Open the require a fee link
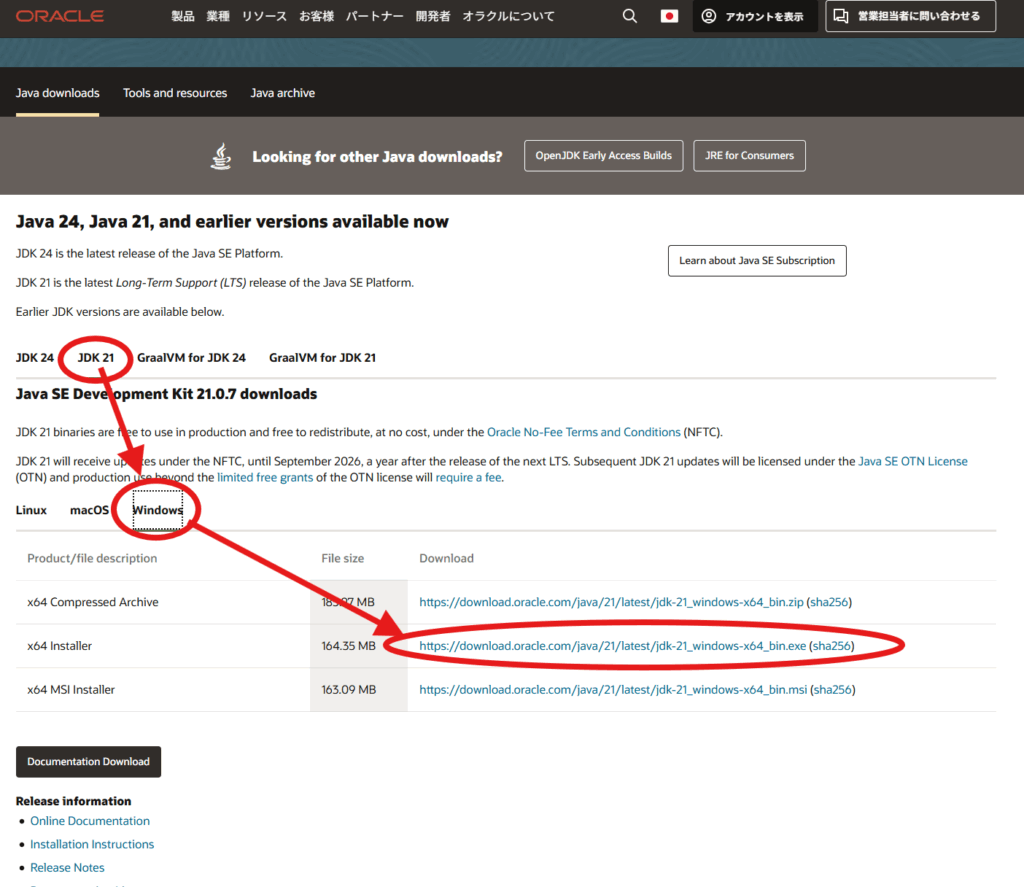The image size is (1024, 887). [x=468, y=477]
